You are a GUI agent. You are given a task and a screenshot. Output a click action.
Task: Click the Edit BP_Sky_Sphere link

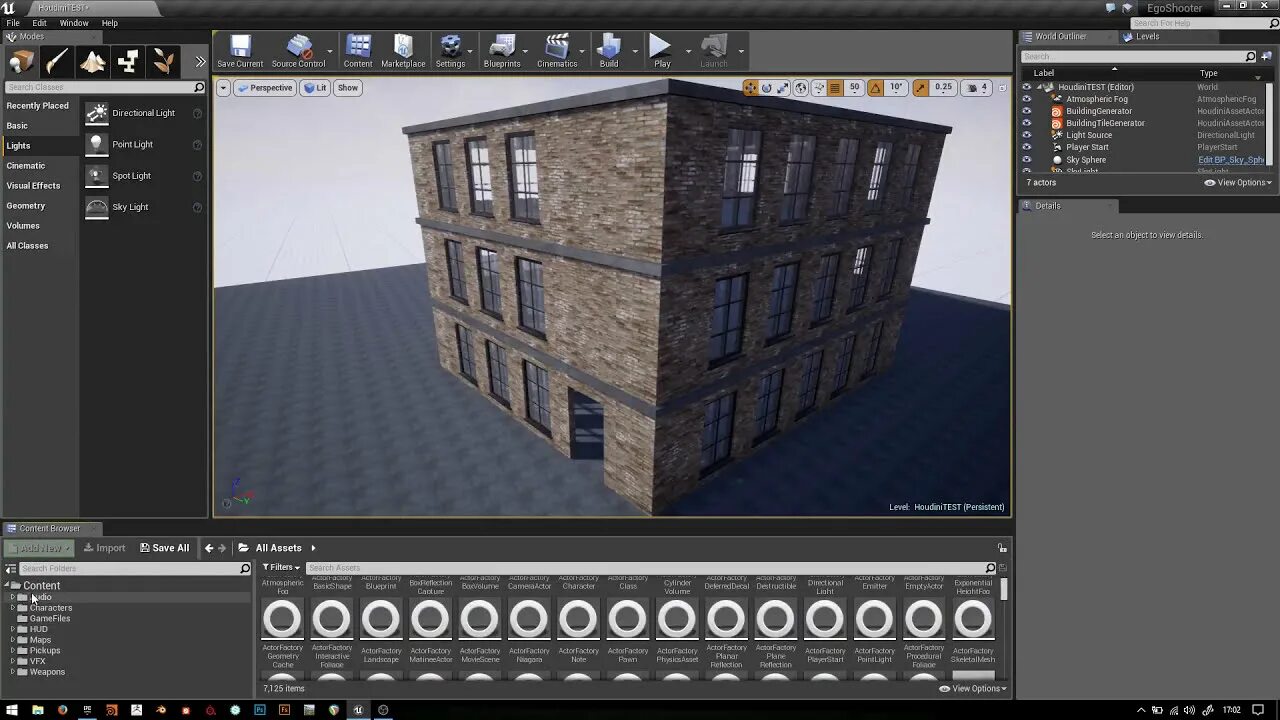pyautogui.click(x=1231, y=160)
